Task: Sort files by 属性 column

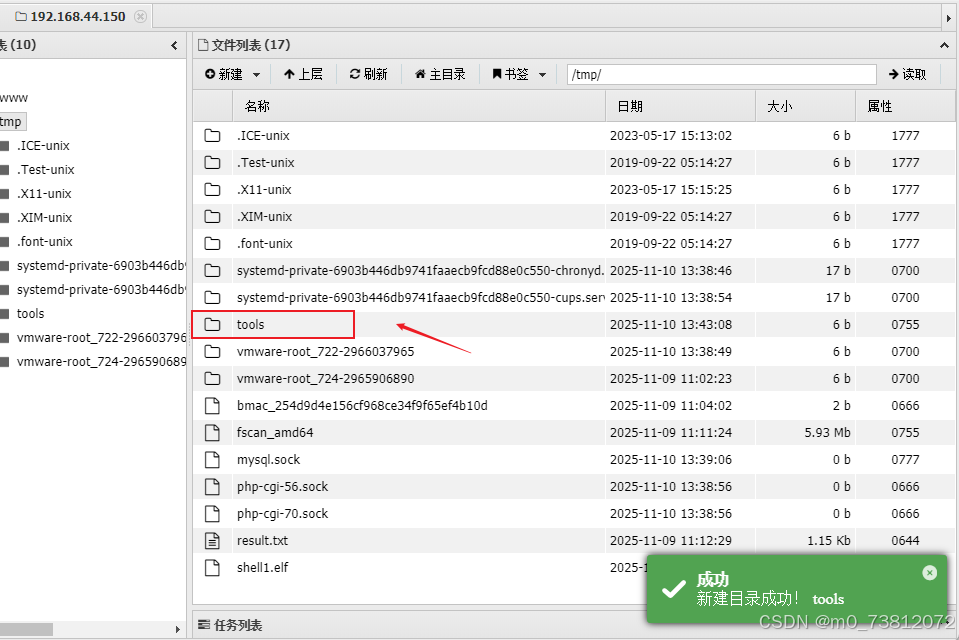Action: [x=905, y=106]
